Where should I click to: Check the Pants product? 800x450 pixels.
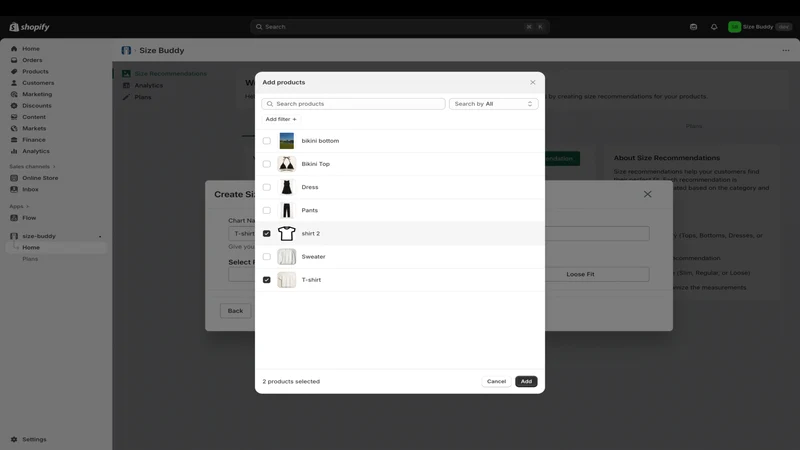(266, 210)
